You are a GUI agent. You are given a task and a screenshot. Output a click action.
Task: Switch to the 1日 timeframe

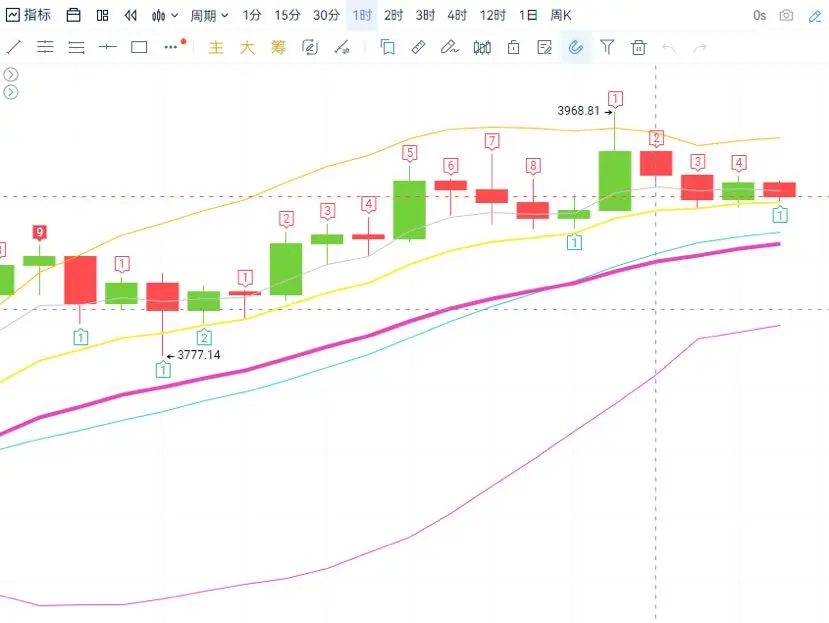(528, 15)
